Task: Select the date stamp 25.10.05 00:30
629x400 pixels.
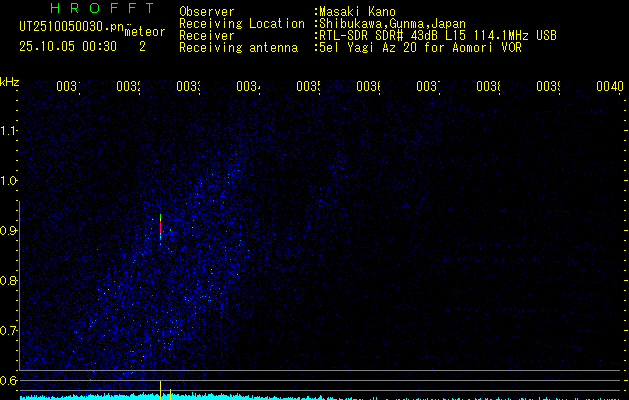Action: click(68, 47)
